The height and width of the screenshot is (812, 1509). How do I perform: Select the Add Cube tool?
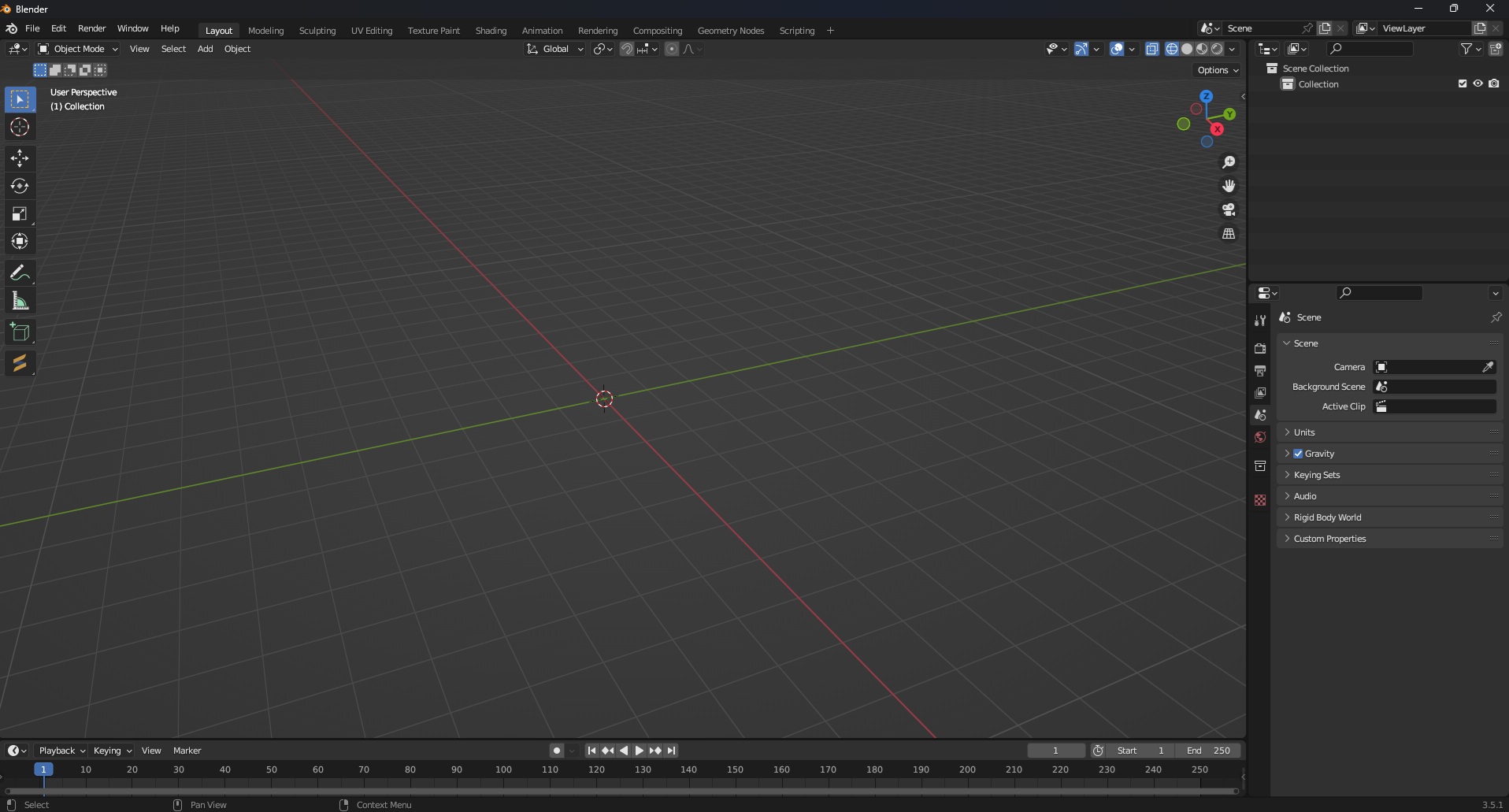tap(20, 332)
